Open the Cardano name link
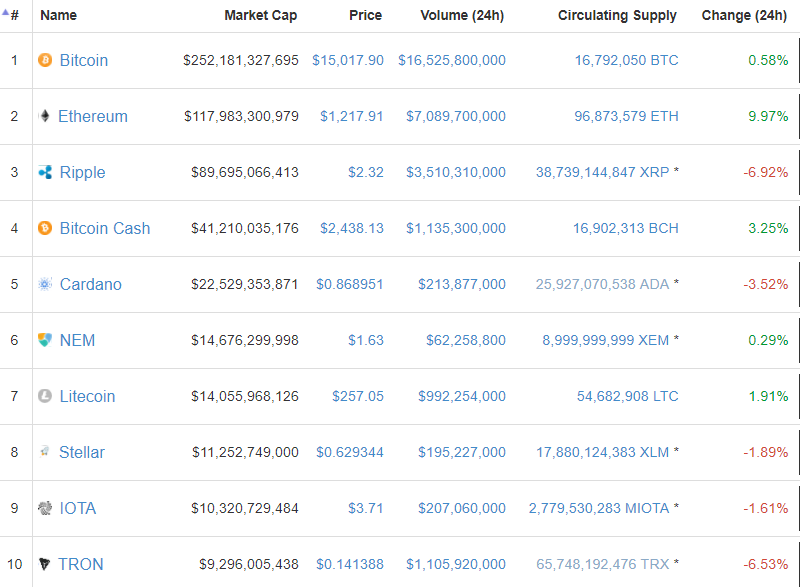Viewport: 800px width, 587px height. (91, 284)
